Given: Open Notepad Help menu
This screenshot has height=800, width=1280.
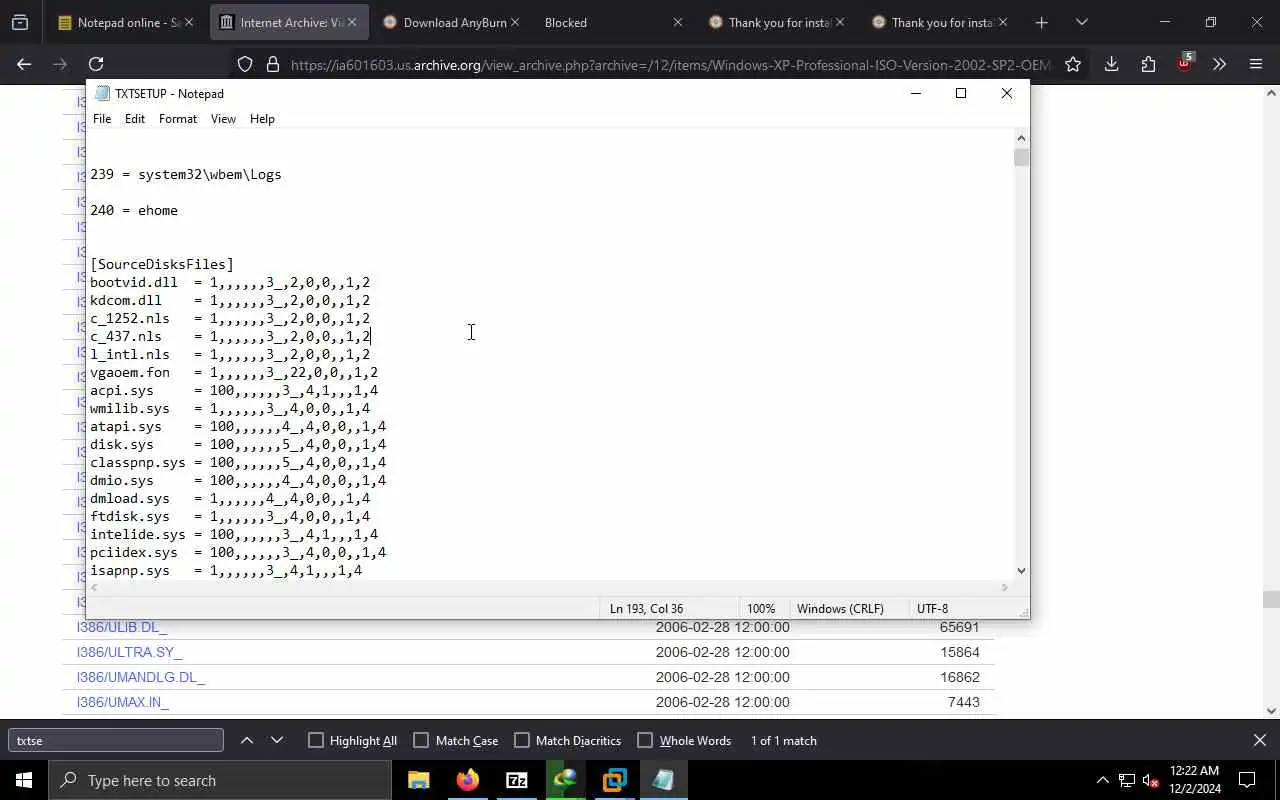Looking at the screenshot, I should pos(262,118).
